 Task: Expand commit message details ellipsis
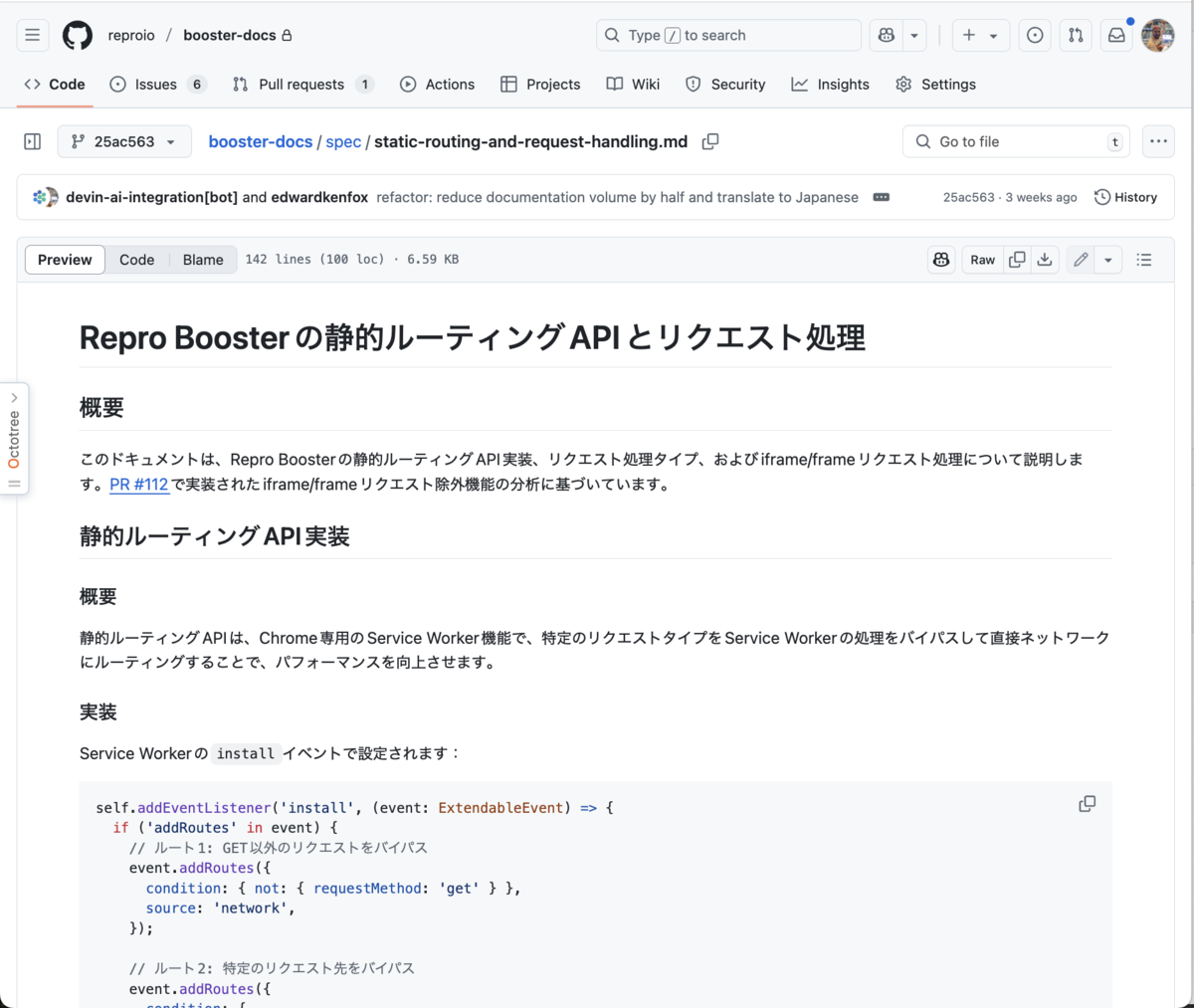[x=882, y=197]
